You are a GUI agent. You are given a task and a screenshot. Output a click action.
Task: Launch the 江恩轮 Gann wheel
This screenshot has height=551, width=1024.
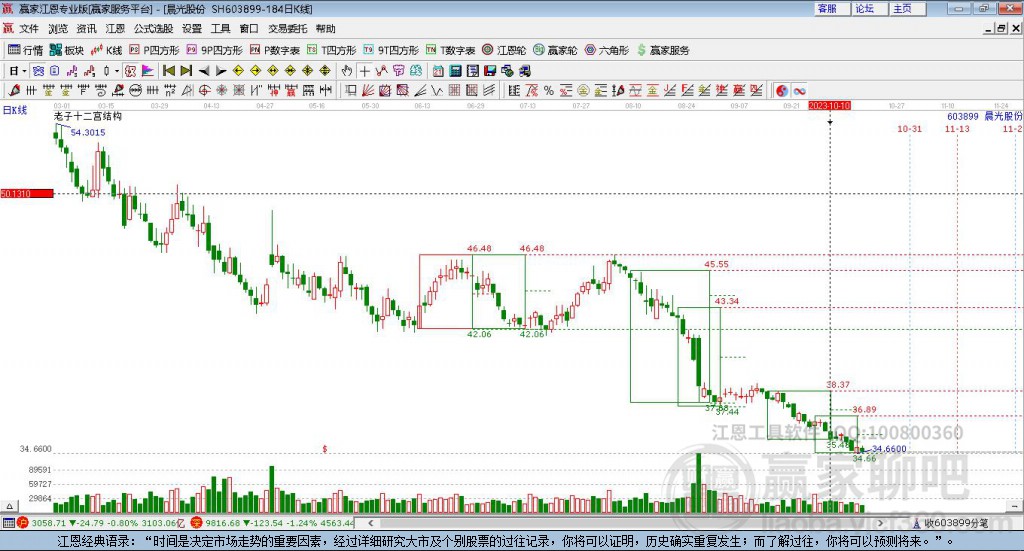504,50
